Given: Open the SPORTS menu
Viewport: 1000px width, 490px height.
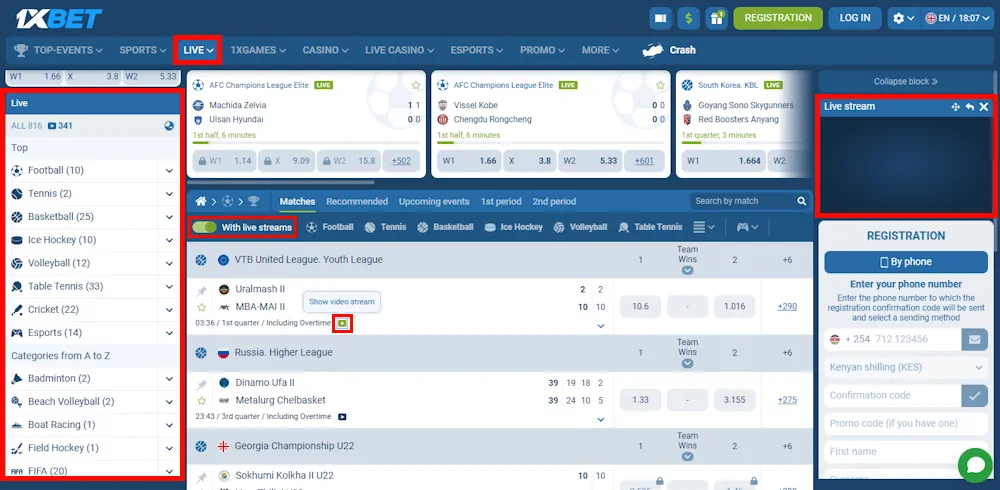Looking at the screenshot, I should pyautogui.click(x=142, y=50).
